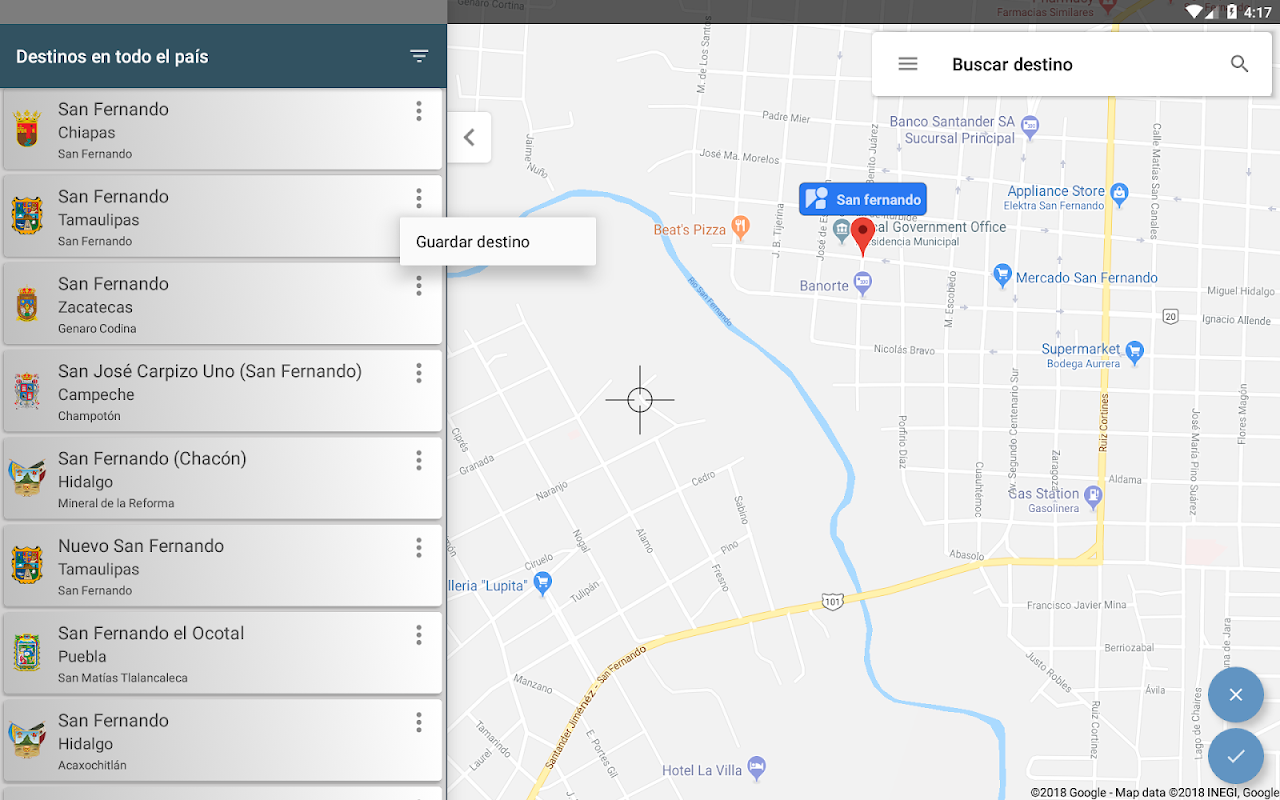The height and width of the screenshot is (800, 1280).
Task: Select the red destination pin on the map
Action: tap(863, 238)
